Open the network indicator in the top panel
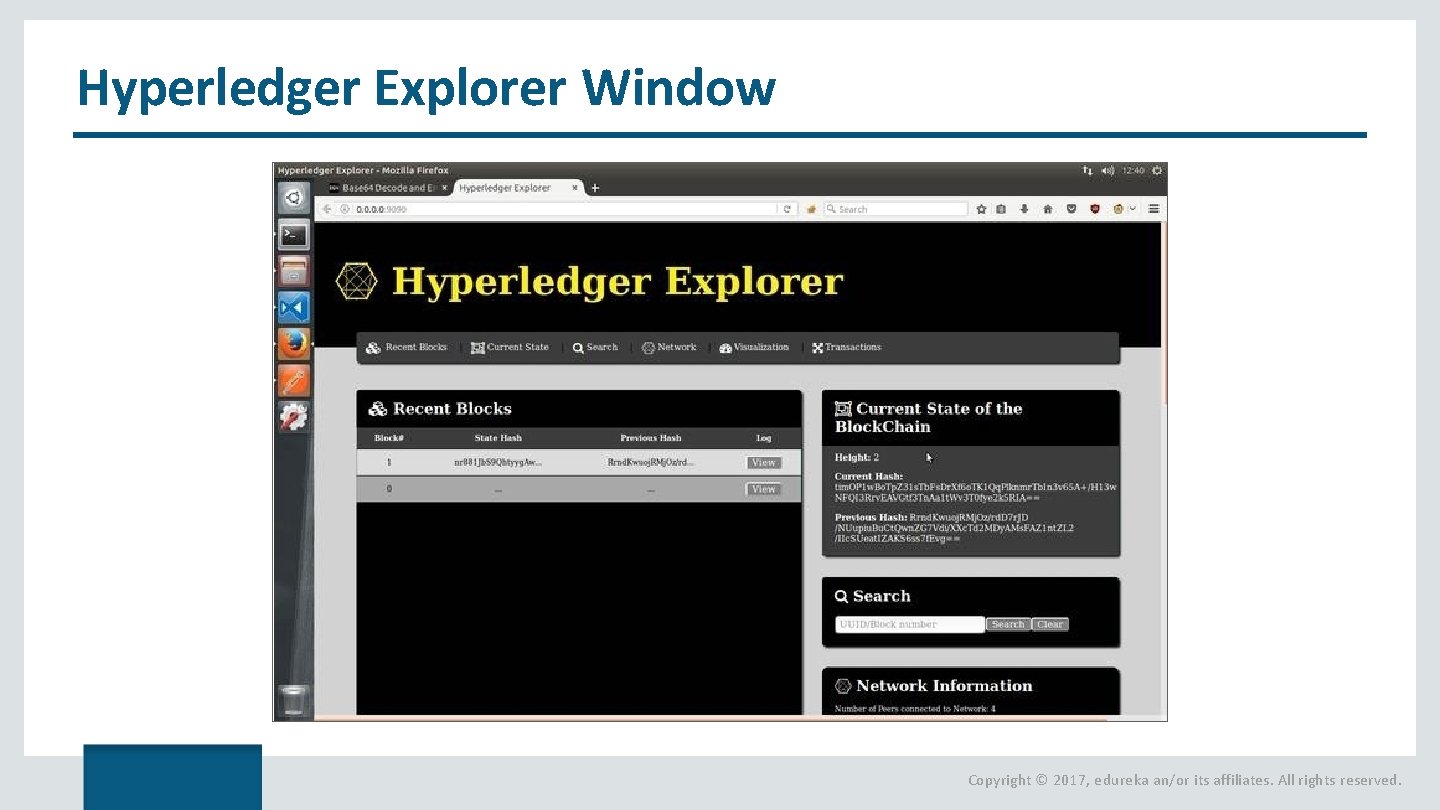 click(x=1088, y=171)
